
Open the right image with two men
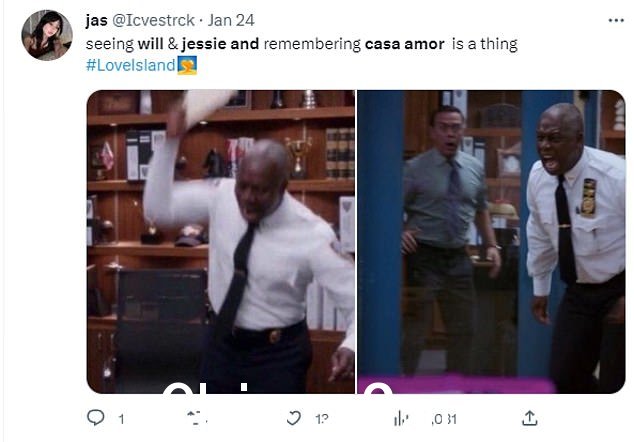[491, 241]
